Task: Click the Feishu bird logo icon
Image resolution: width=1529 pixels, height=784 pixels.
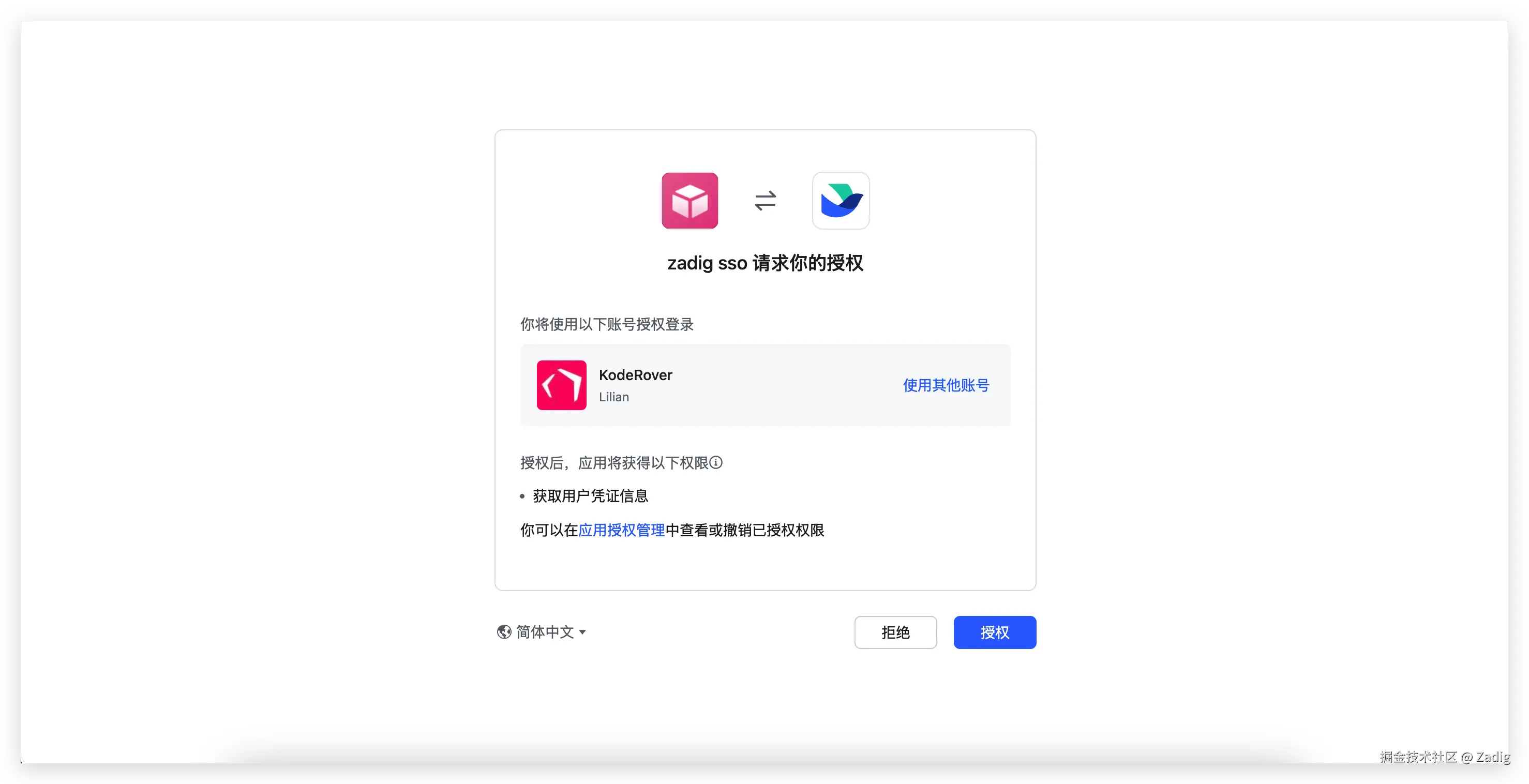Action: click(x=841, y=201)
